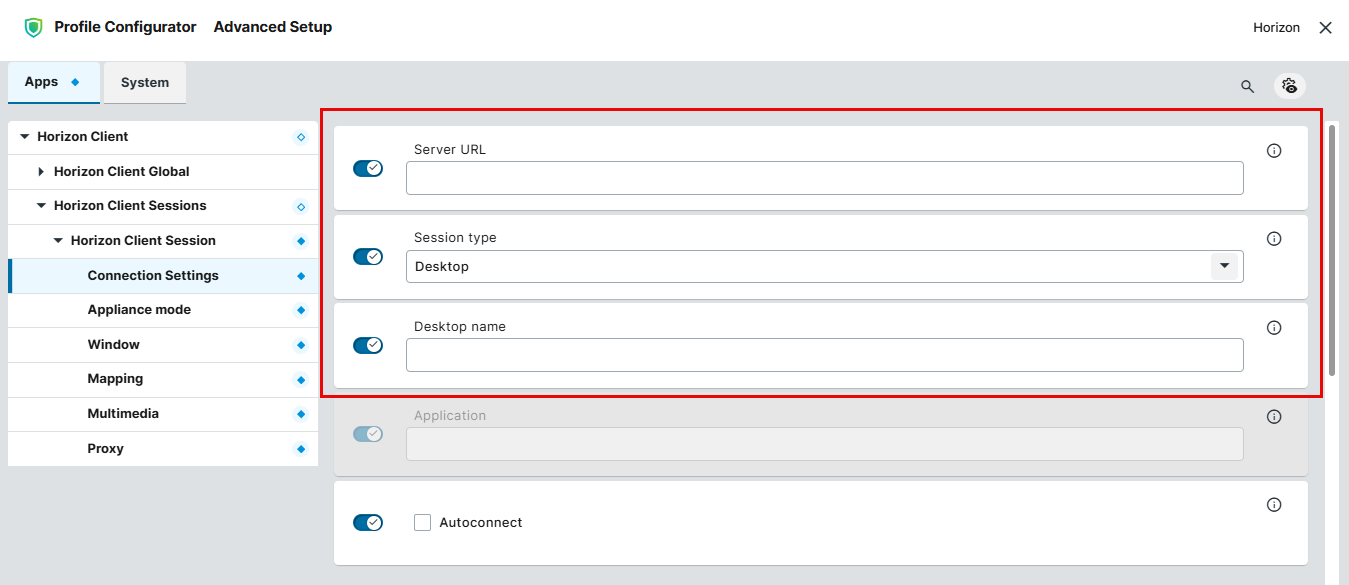Screen dimensions: 1349x585
Task: Toggle the Autoconnect row switch
Action: coord(368,522)
